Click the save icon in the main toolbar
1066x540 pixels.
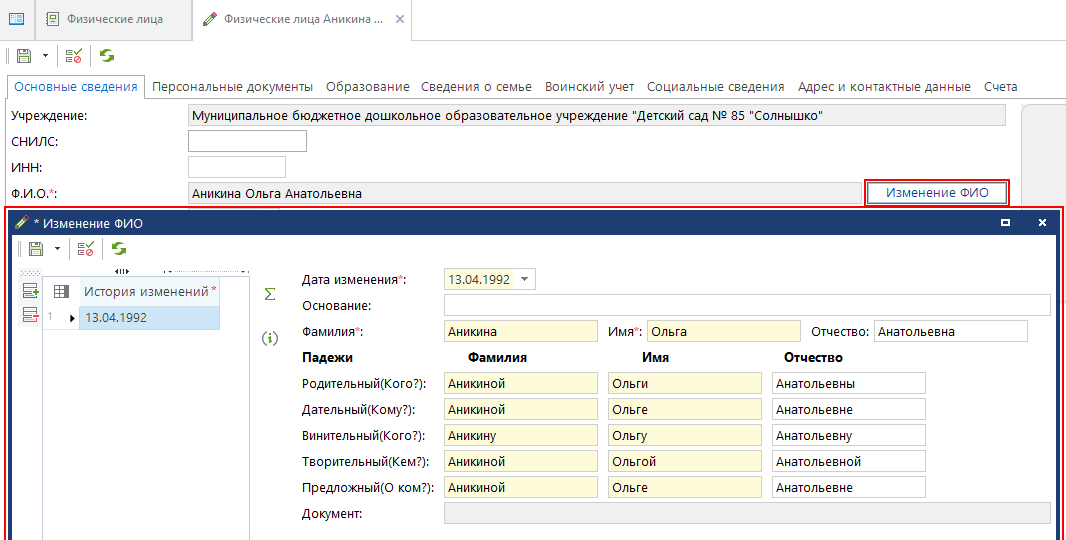[x=24, y=56]
